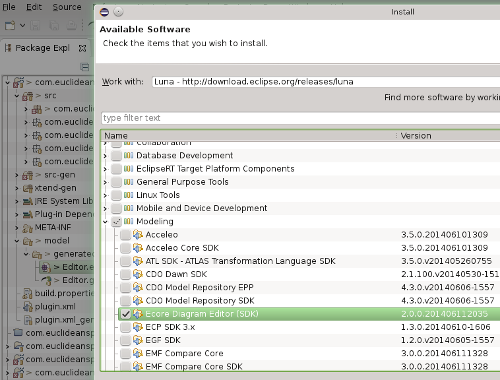This screenshot has width=500, height=380.
Task: Click the Acceleo Core SDK feature icon
Action: pos(138,248)
